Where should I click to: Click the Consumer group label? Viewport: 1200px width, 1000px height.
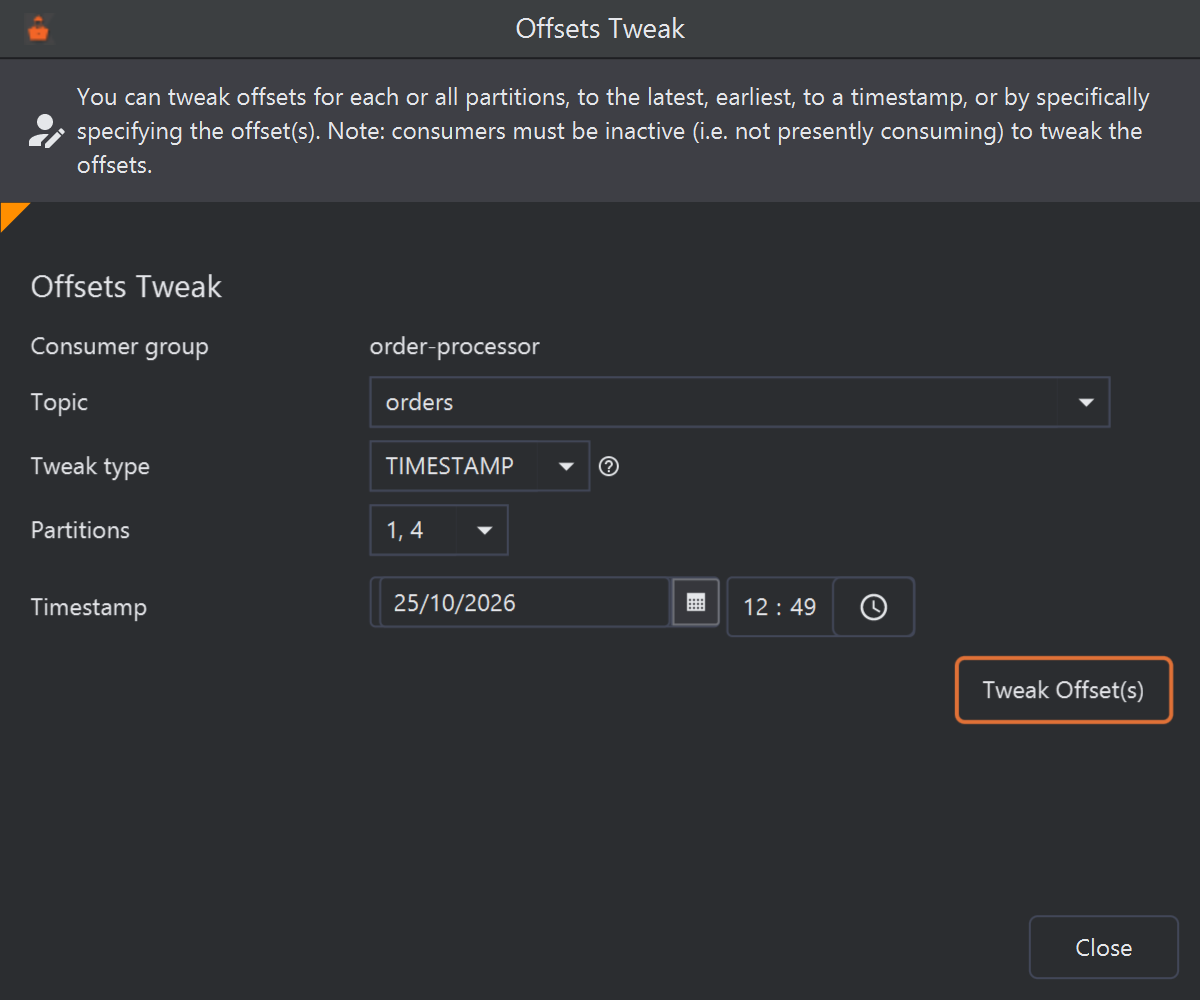pyautogui.click(x=120, y=347)
